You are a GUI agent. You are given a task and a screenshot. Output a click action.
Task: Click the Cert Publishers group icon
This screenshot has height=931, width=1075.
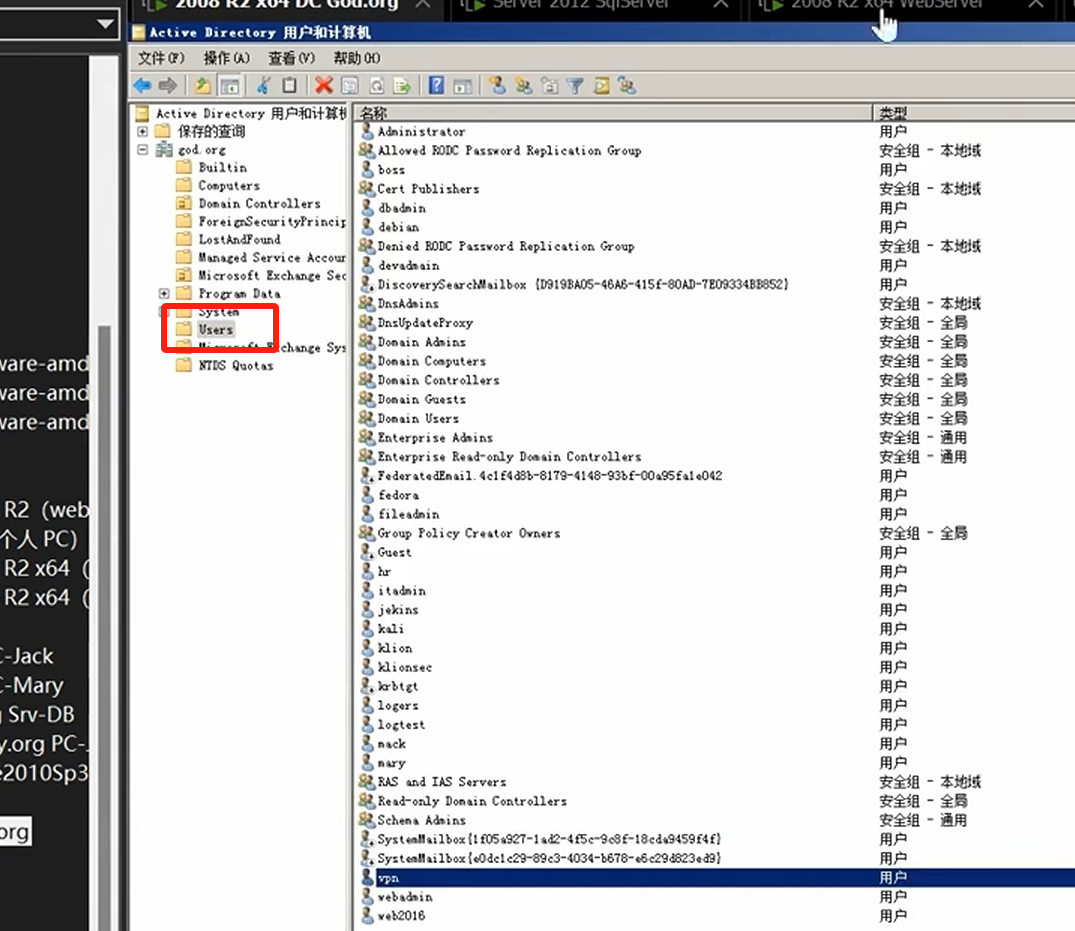(x=367, y=188)
